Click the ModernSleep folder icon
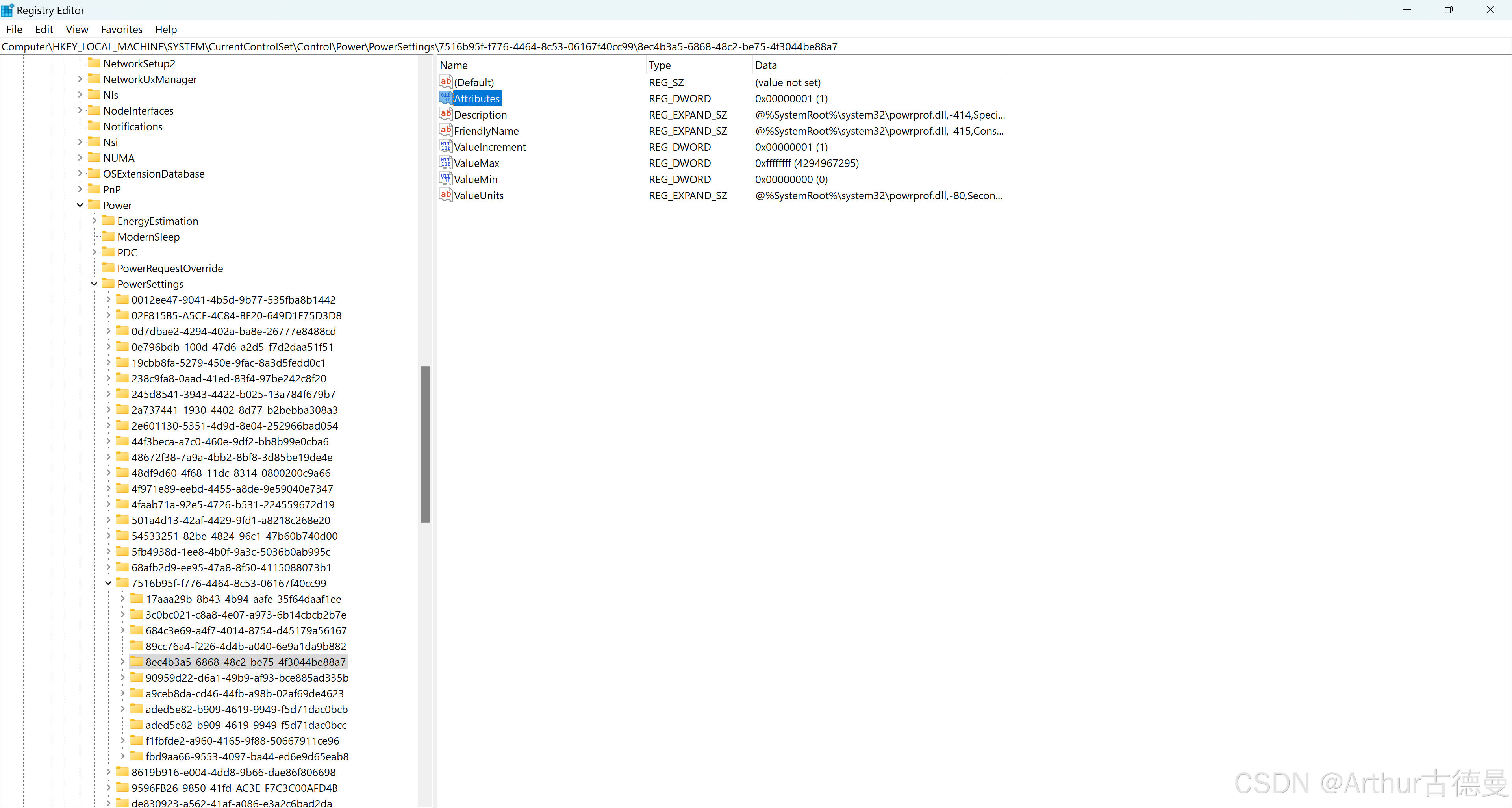 click(108, 237)
